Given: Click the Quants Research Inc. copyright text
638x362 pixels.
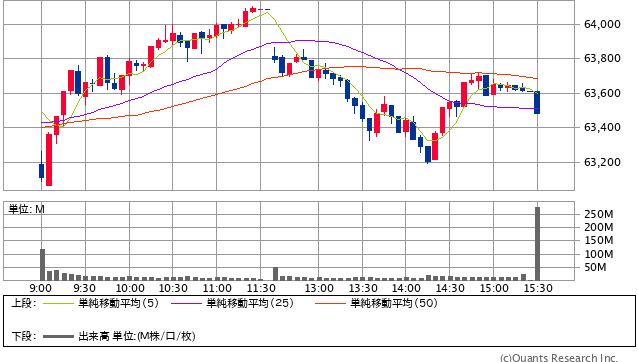Looking at the screenshot, I should (x=559, y=358).
